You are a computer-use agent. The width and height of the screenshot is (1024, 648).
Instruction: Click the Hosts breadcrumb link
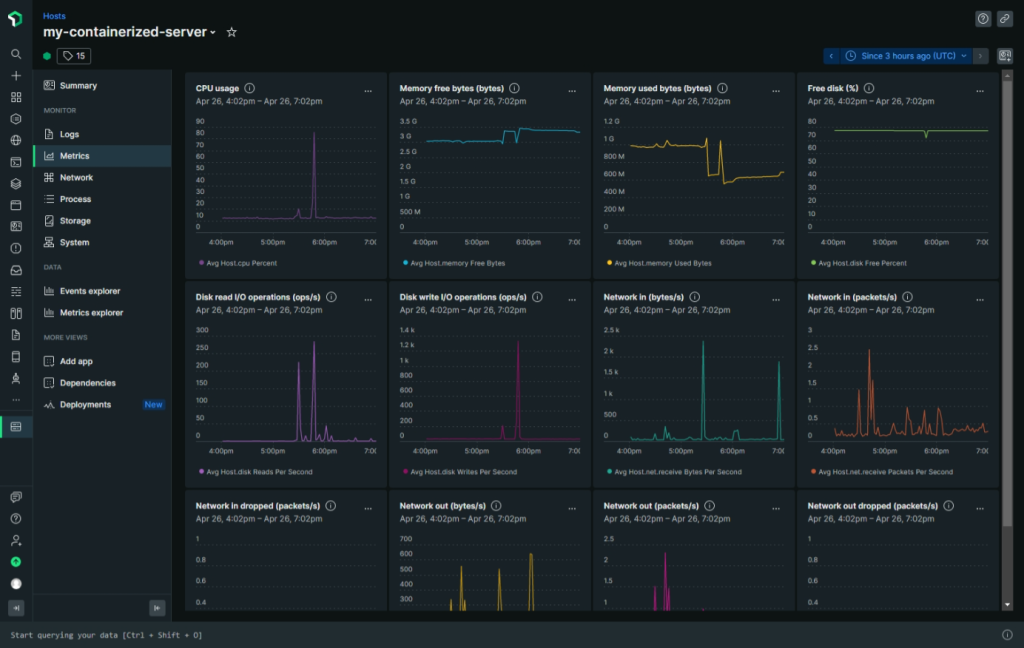point(54,16)
